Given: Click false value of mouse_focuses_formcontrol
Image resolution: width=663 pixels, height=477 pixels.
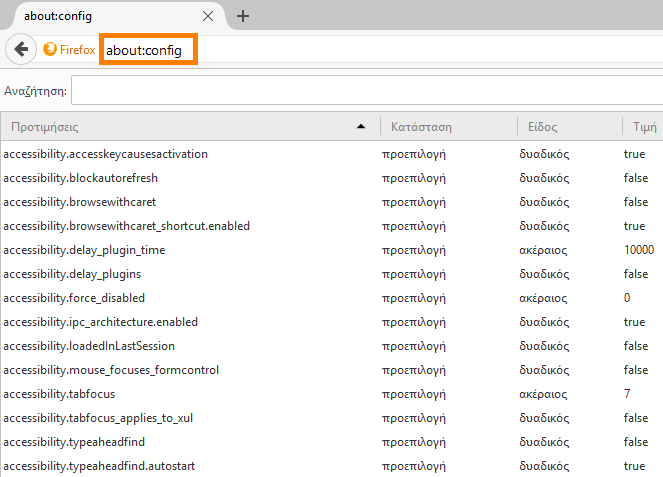Looking at the screenshot, I should pos(636,370).
